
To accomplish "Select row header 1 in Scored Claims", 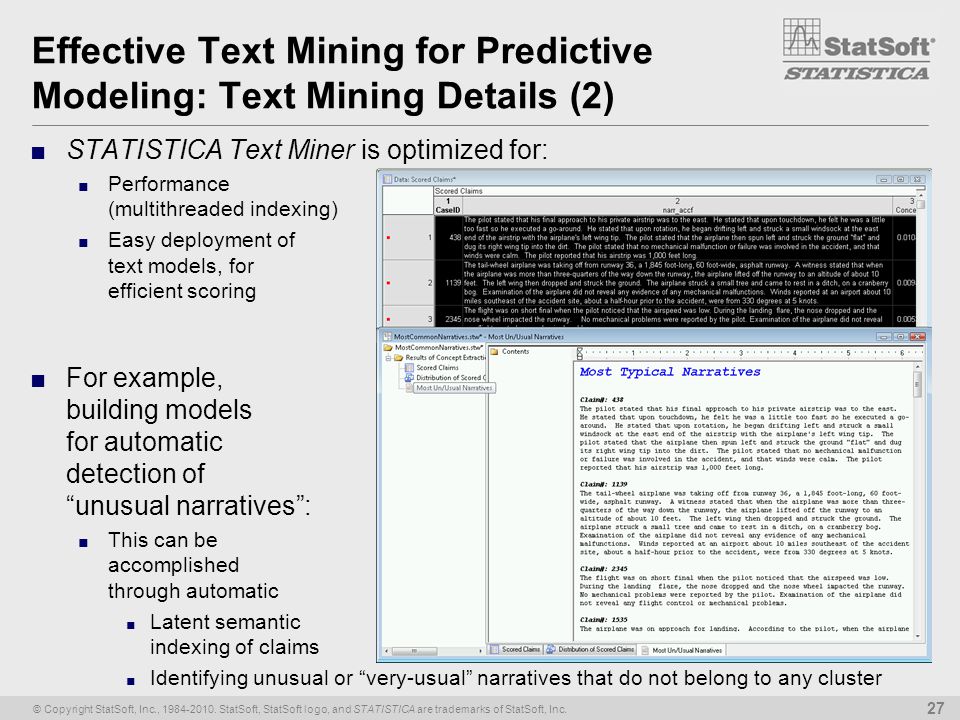I will [x=408, y=238].
